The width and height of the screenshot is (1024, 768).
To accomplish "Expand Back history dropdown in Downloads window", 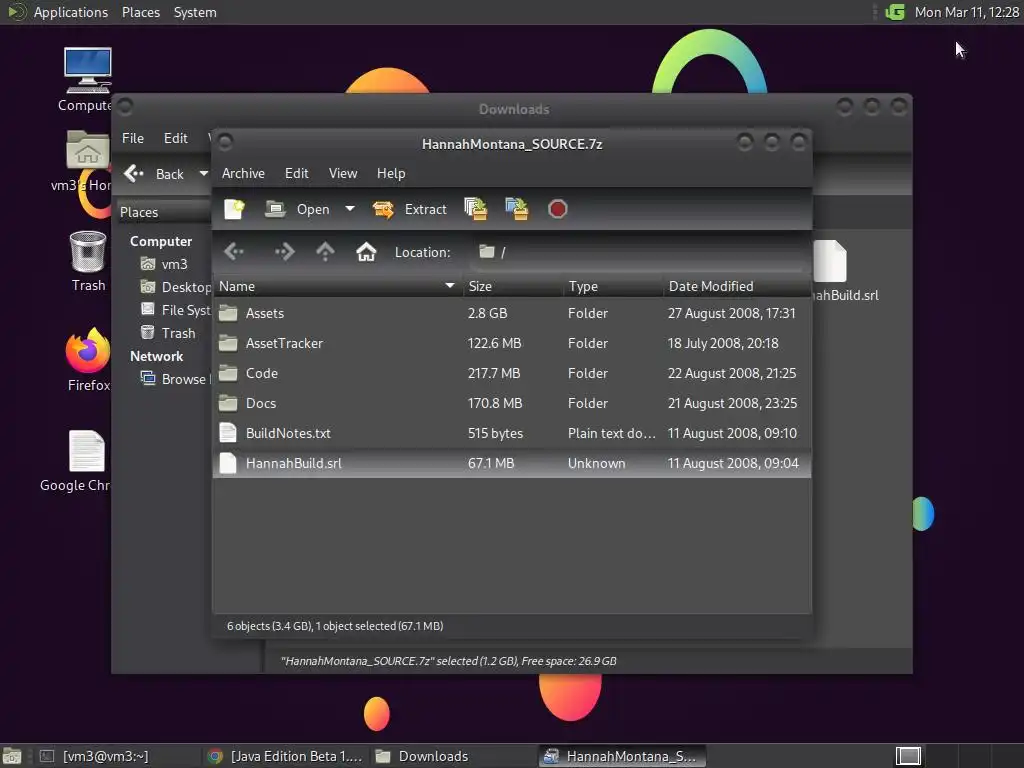I will pyautogui.click(x=203, y=174).
